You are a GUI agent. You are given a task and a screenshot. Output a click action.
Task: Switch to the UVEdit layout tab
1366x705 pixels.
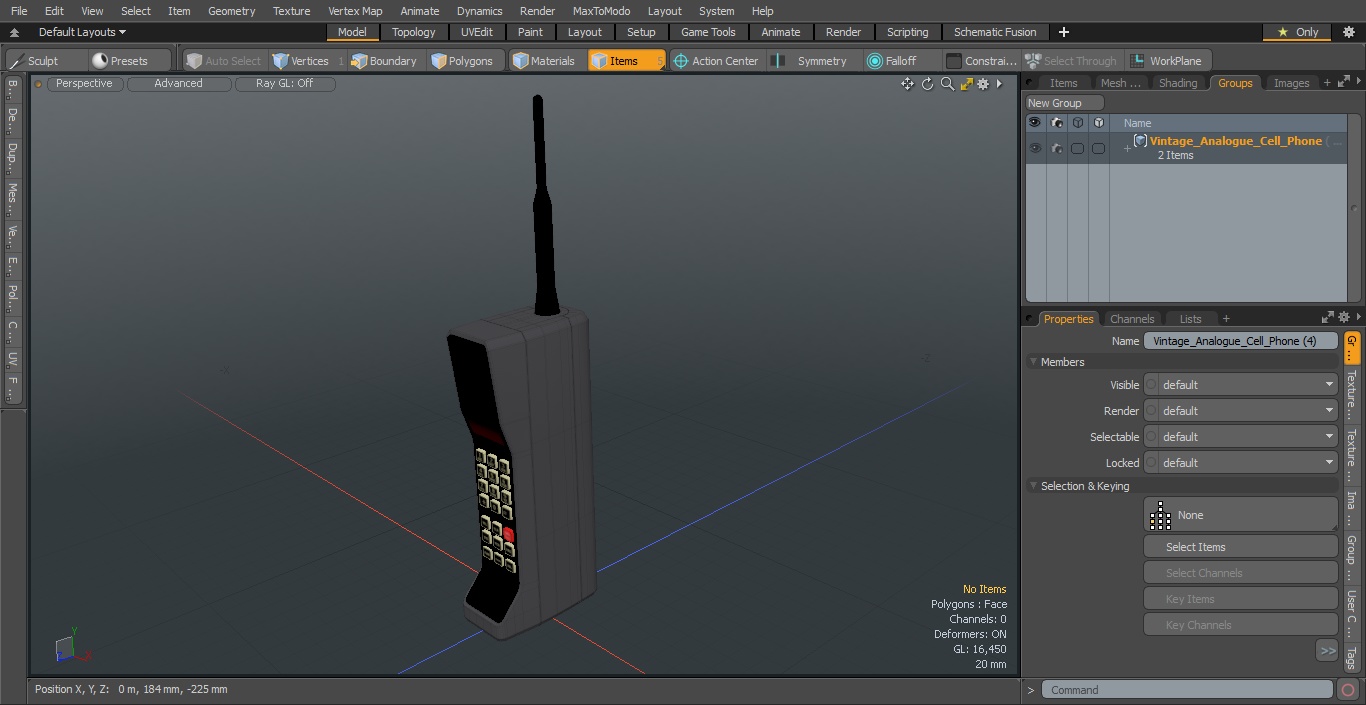point(477,32)
